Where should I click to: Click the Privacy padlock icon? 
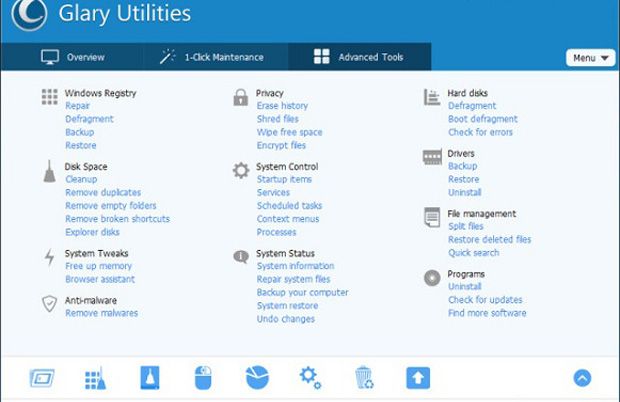(240, 97)
